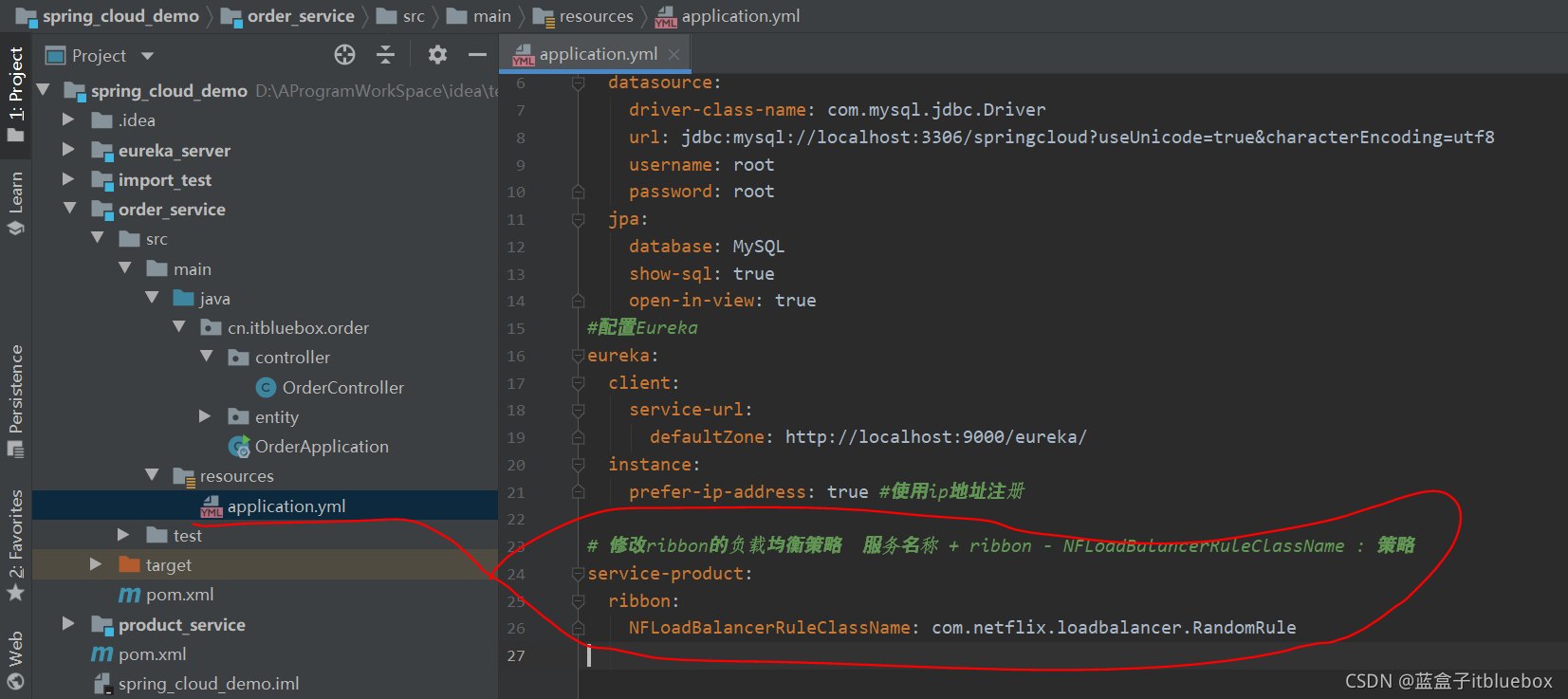This screenshot has width=1568, height=699.
Task: Expand the target folder
Action: click(96, 564)
